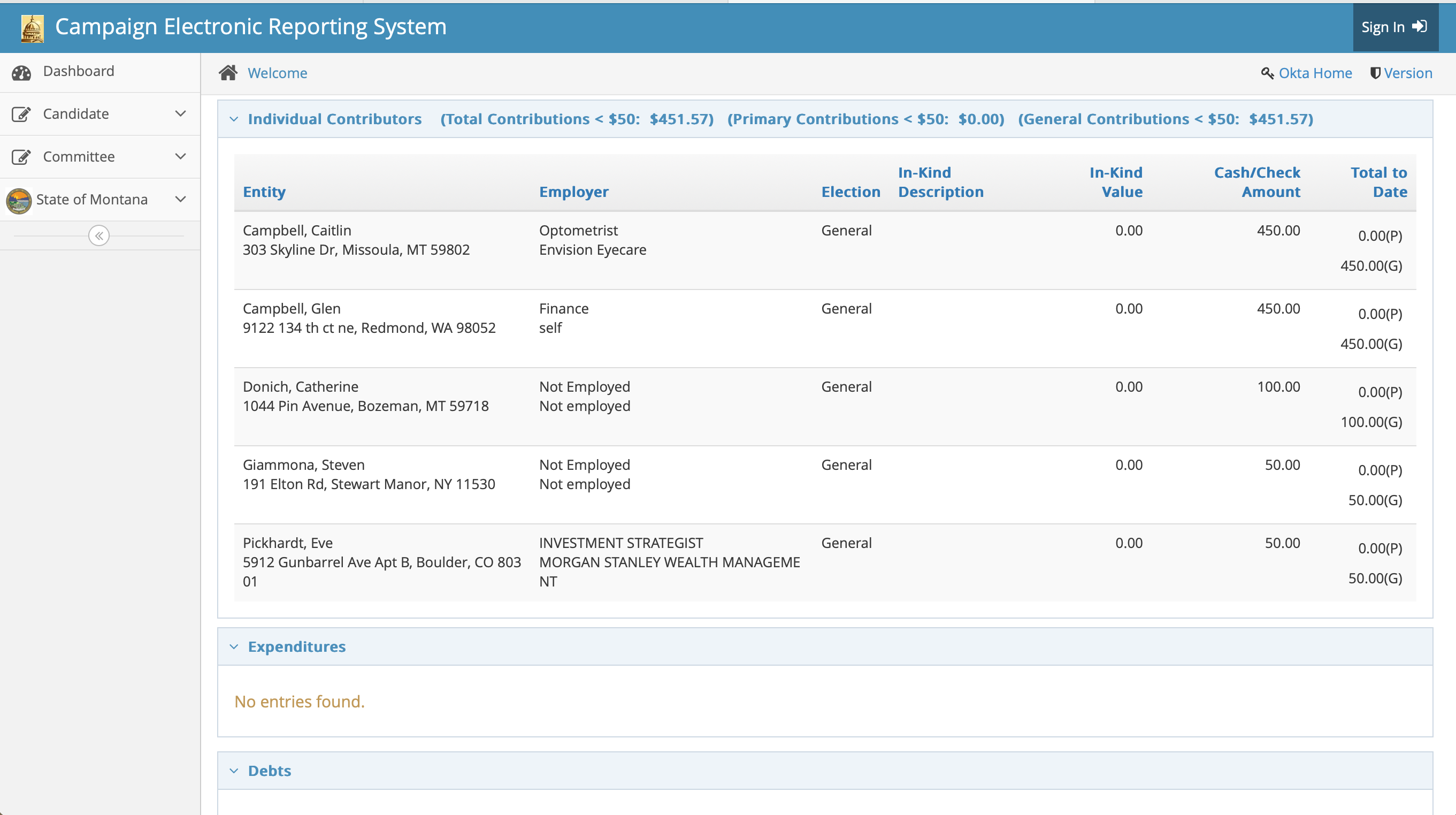Collapse the Expenditures section
This screenshot has width=1456, height=815.
[x=234, y=646]
